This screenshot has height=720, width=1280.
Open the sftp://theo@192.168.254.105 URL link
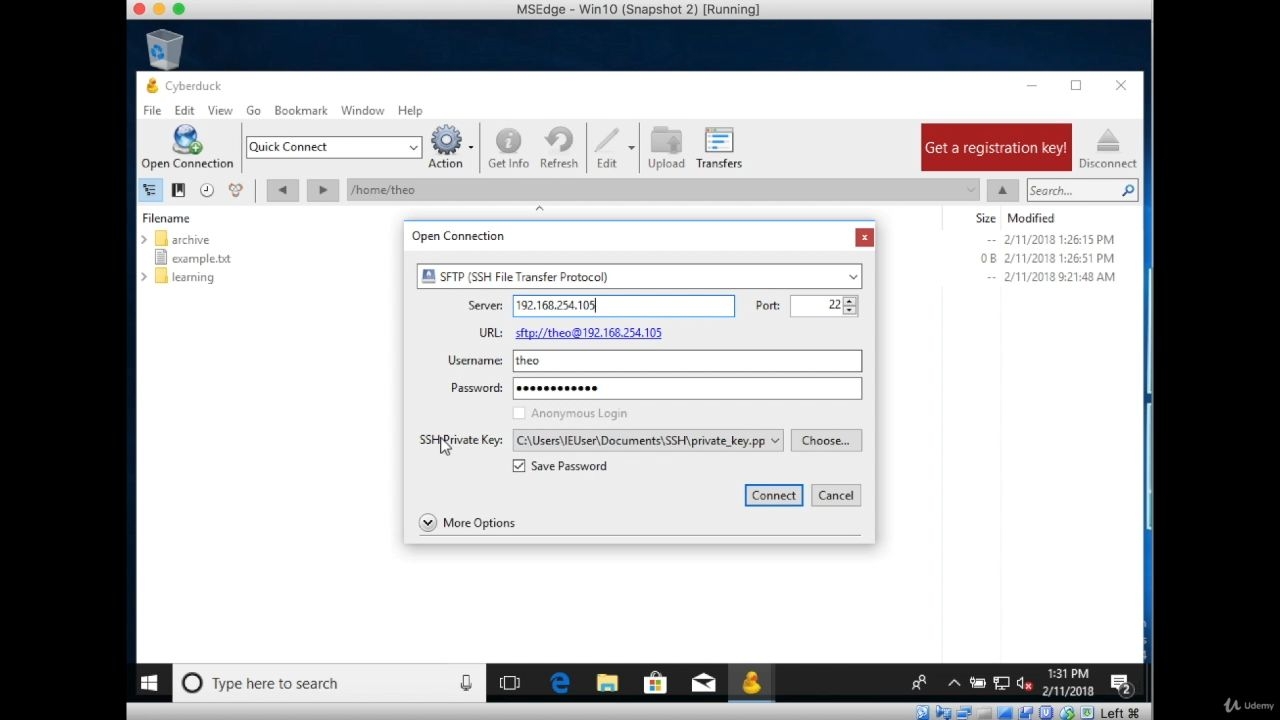point(588,333)
